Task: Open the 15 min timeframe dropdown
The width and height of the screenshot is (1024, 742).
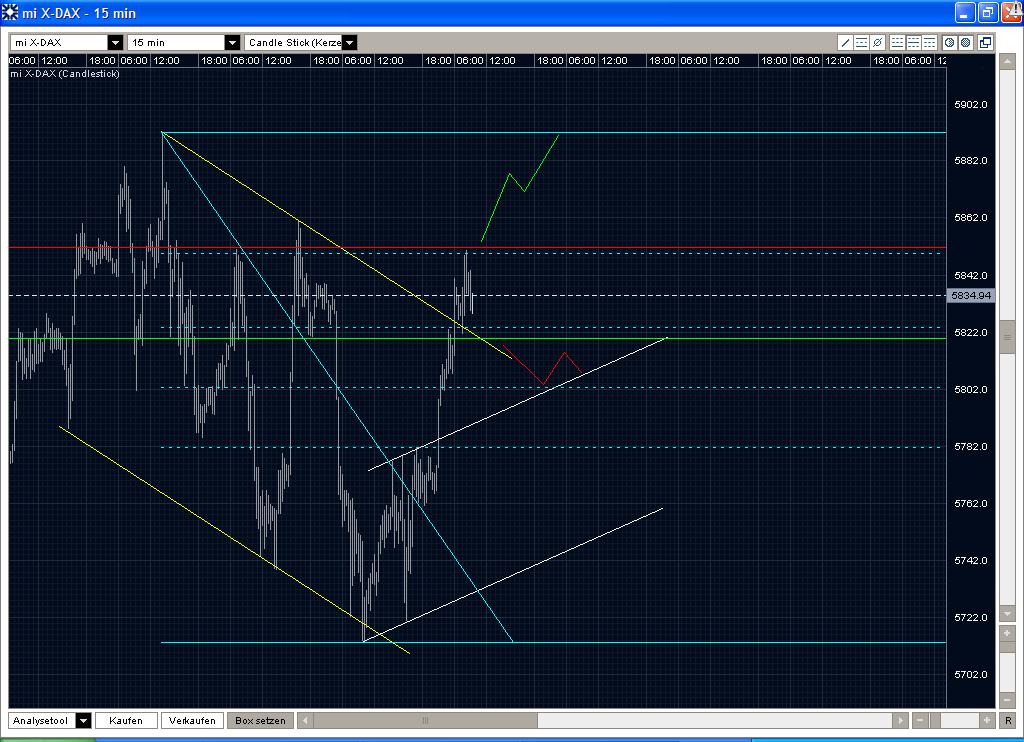Action: pyautogui.click(x=233, y=42)
